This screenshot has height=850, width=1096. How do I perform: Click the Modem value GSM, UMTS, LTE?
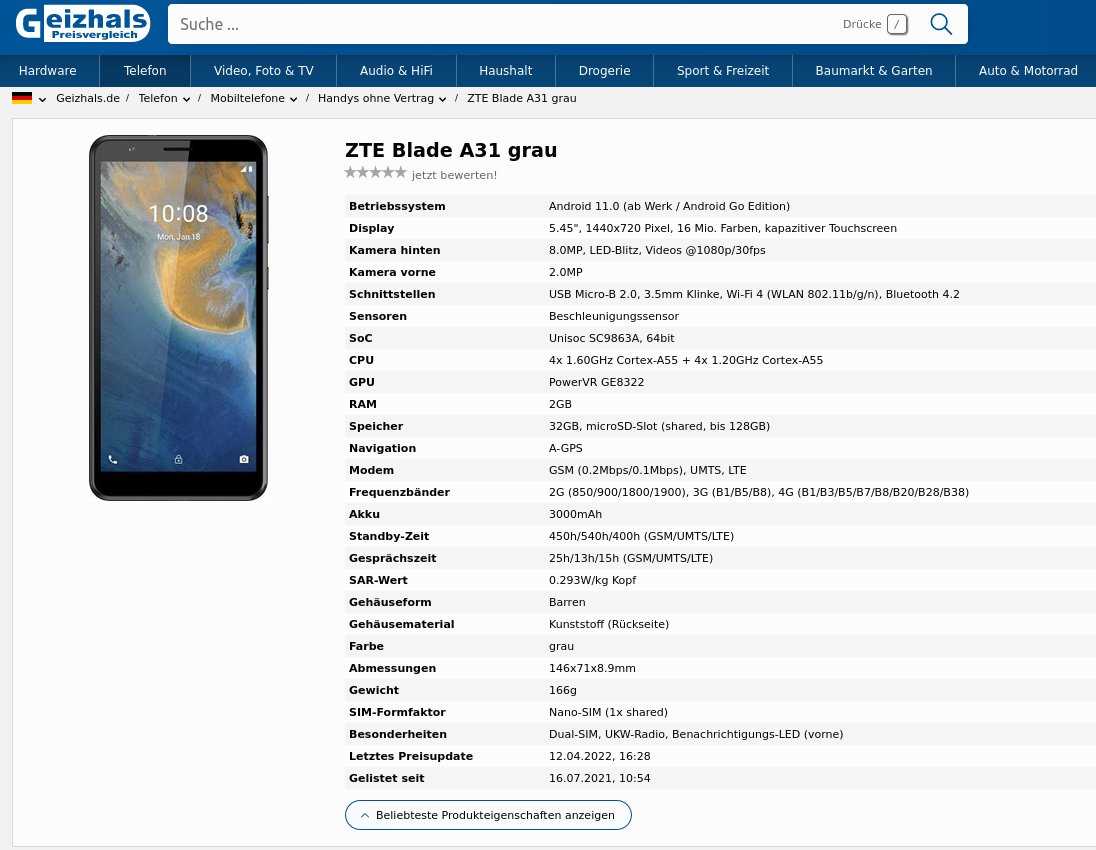(647, 470)
